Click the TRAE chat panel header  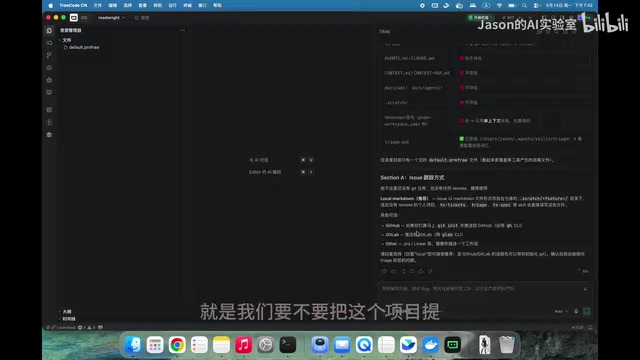click(x=384, y=31)
